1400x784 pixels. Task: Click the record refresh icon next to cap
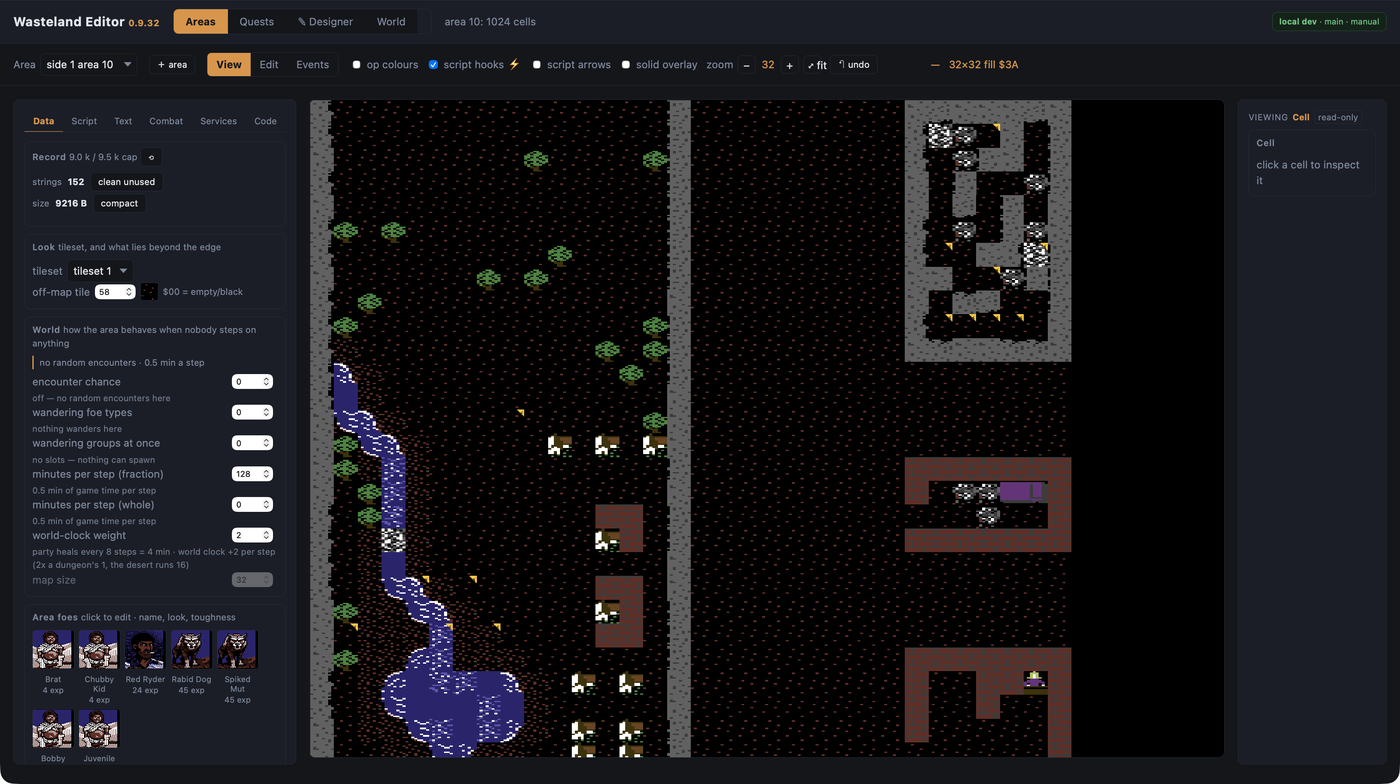click(x=151, y=157)
